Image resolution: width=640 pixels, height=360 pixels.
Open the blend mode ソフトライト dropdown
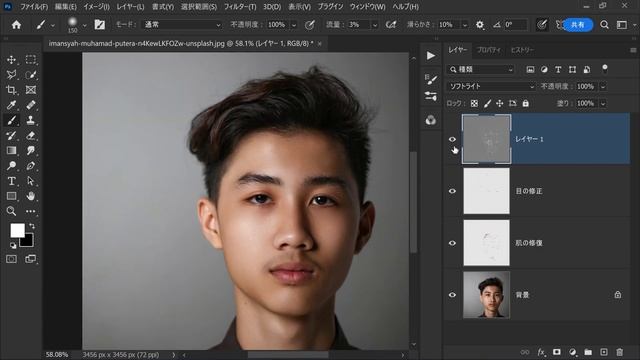[491, 86]
